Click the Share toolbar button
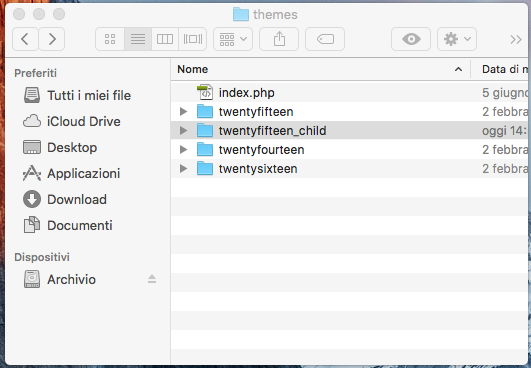This screenshot has width=531, height=368. (279, 39)
